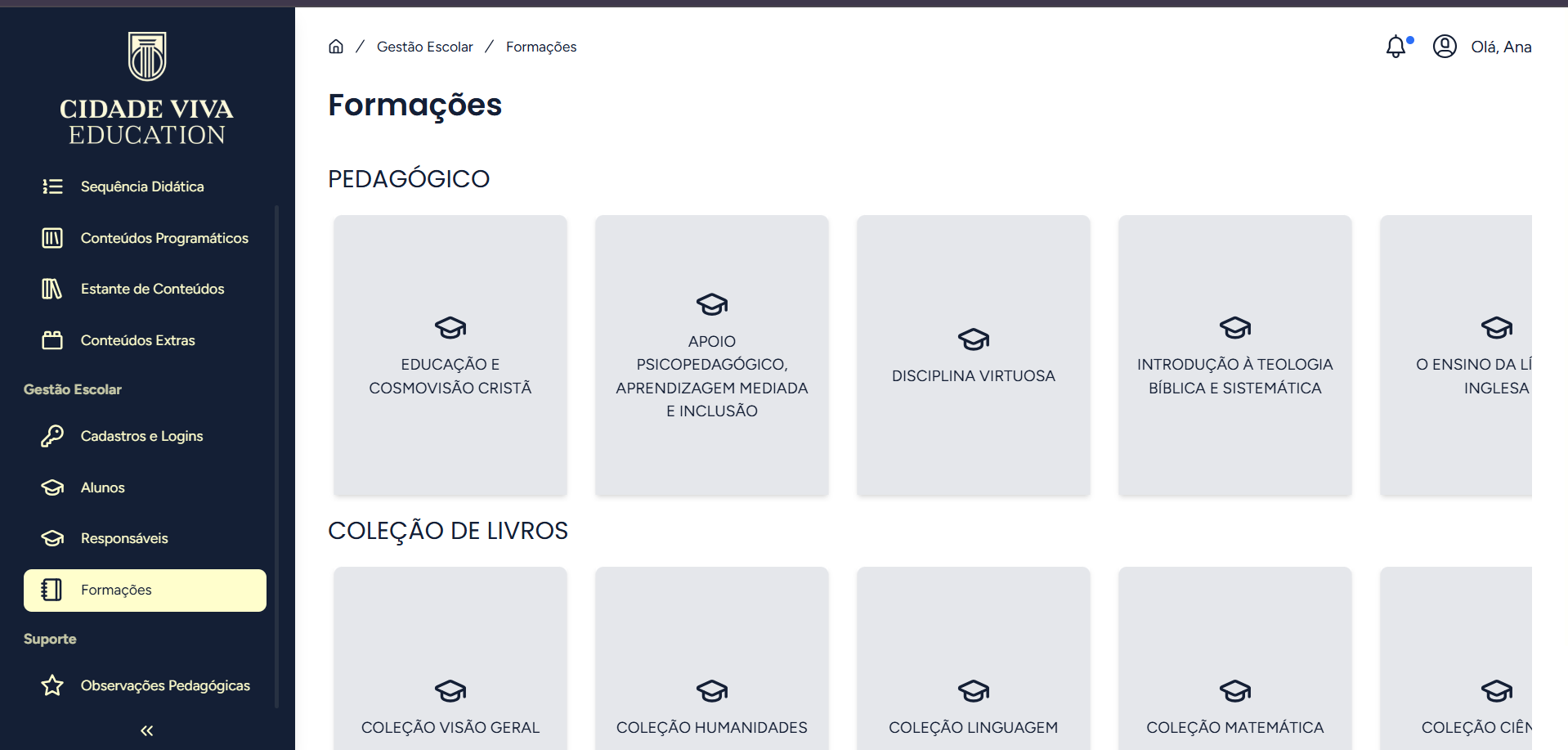Click the home icon in breadcrumb

pos(336,47)
